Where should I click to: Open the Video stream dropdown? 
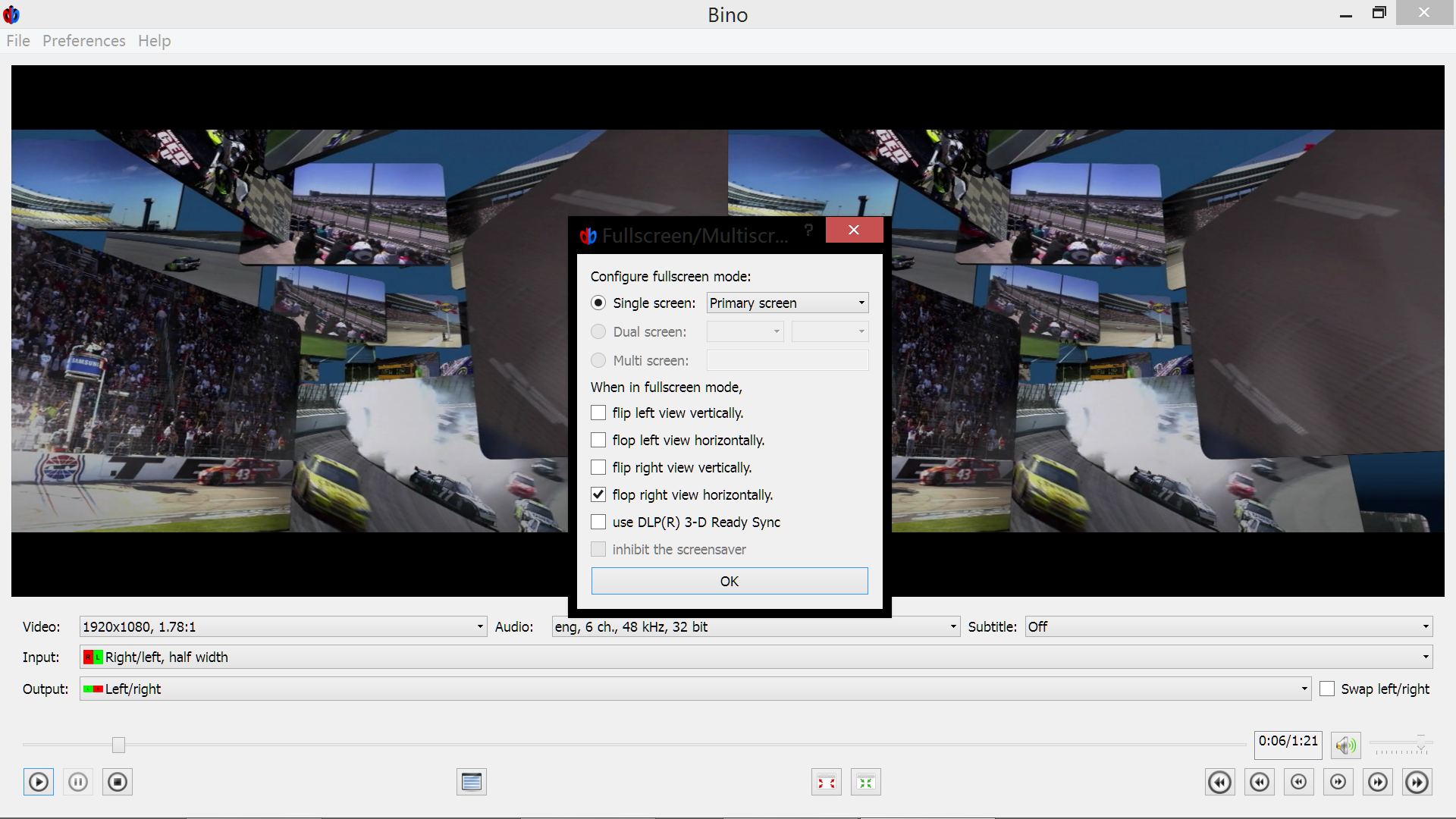[x=283, y=626]
